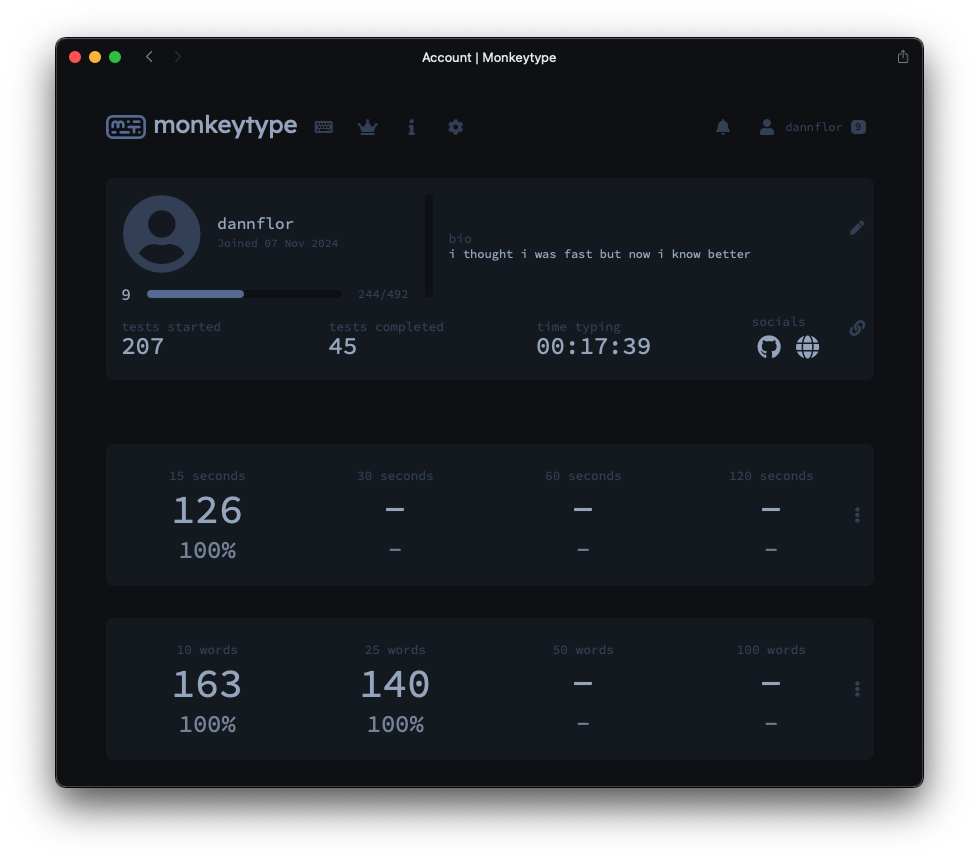Select the 15 seconds 126 wpm result

coord(207,511)
